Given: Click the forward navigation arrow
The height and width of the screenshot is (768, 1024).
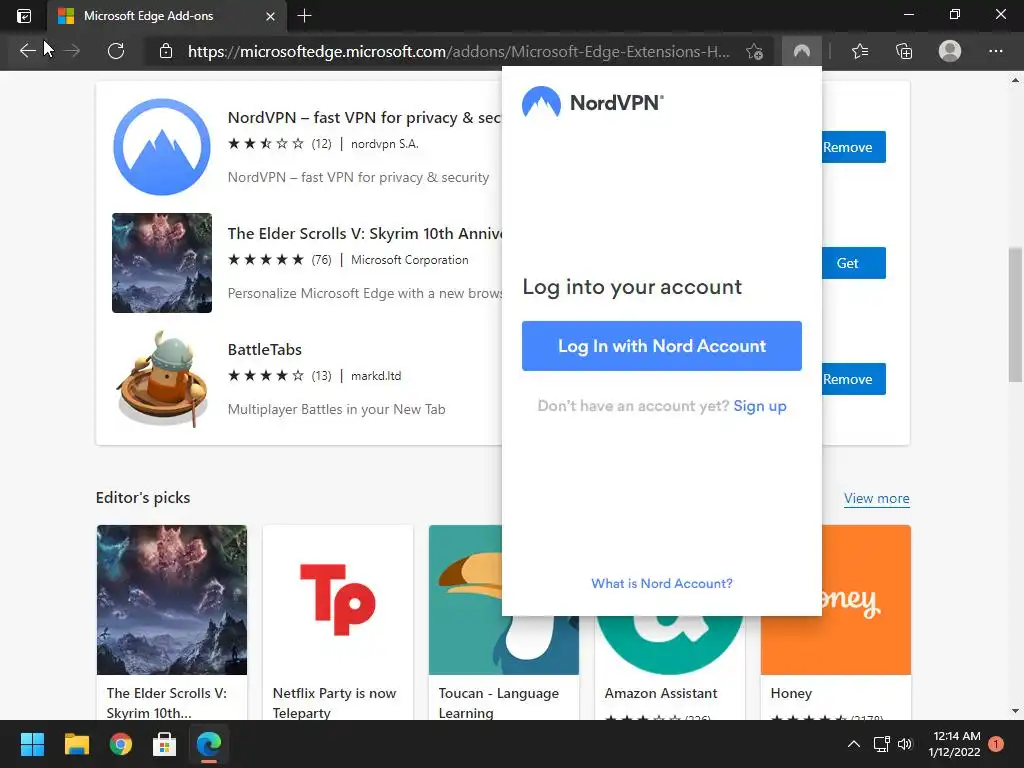Looking at the screenshot, I should [72, 51].
